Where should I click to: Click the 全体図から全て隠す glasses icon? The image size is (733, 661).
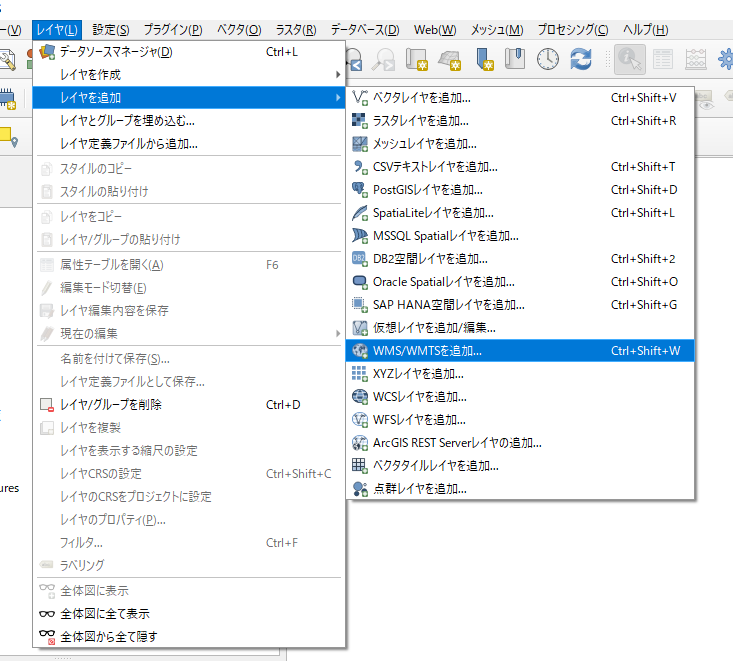click(x=47, y=636)
